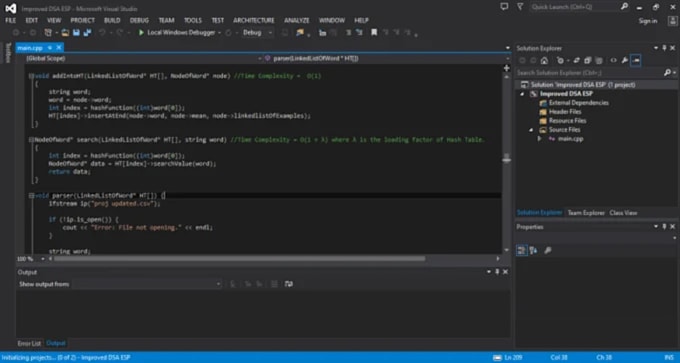Screen dimensions: 680x363
Task: Open the BUILD menu
Action: (x=112, y=20)
